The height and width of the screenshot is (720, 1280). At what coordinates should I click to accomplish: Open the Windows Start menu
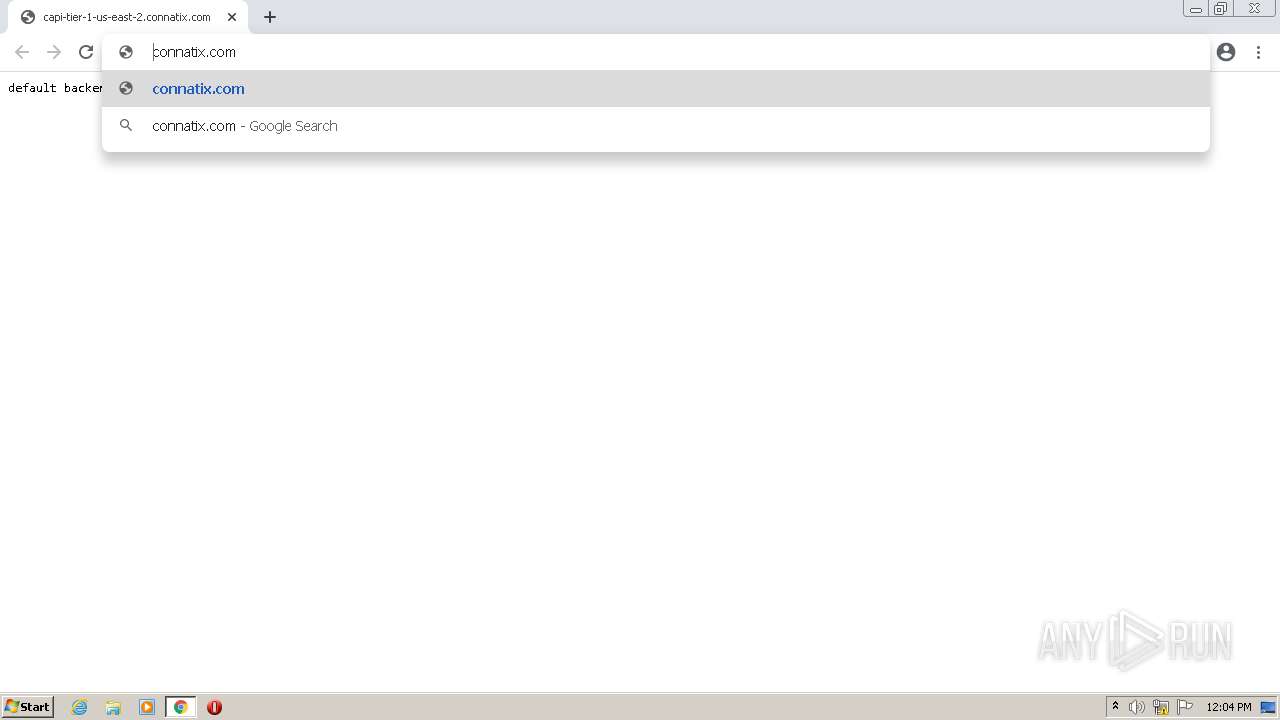[x=28, y=707]
